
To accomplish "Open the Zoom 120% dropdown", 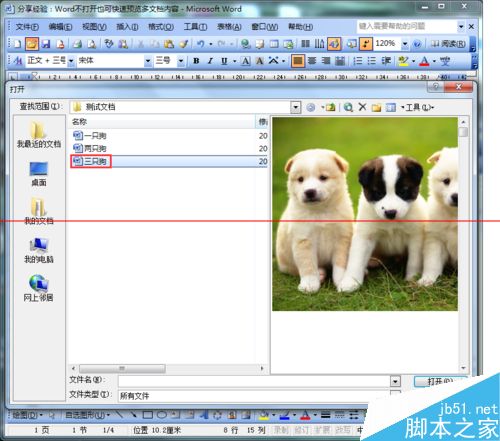I will (x=405, y=44).
